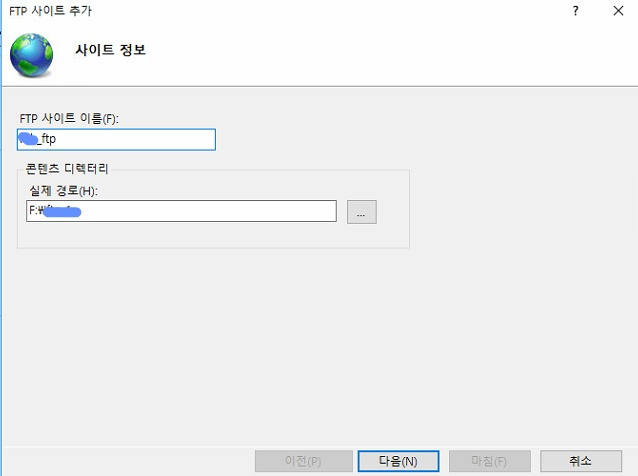Click the physical path (실제 경로) input field
638x476 pixels.
181,211
